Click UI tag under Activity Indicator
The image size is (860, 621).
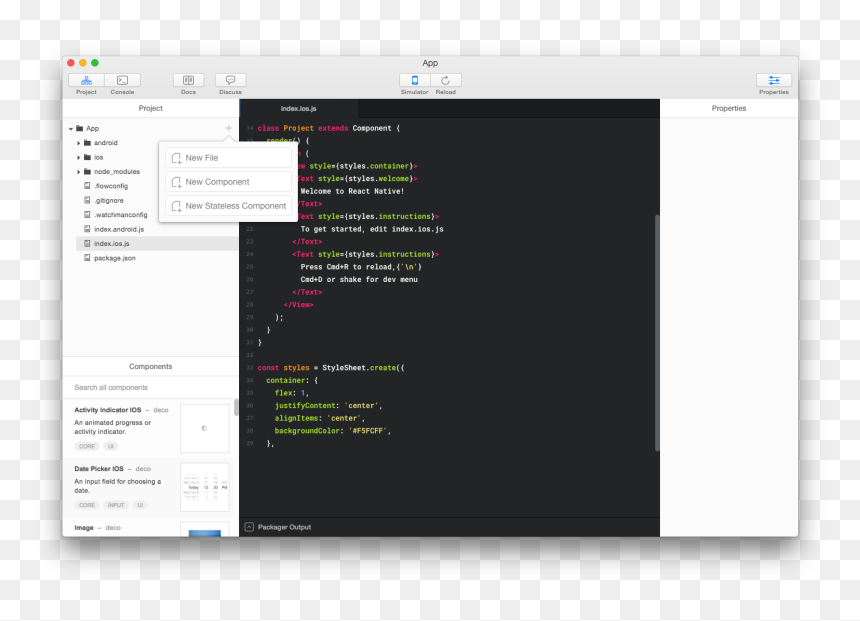tap(111, 446)
